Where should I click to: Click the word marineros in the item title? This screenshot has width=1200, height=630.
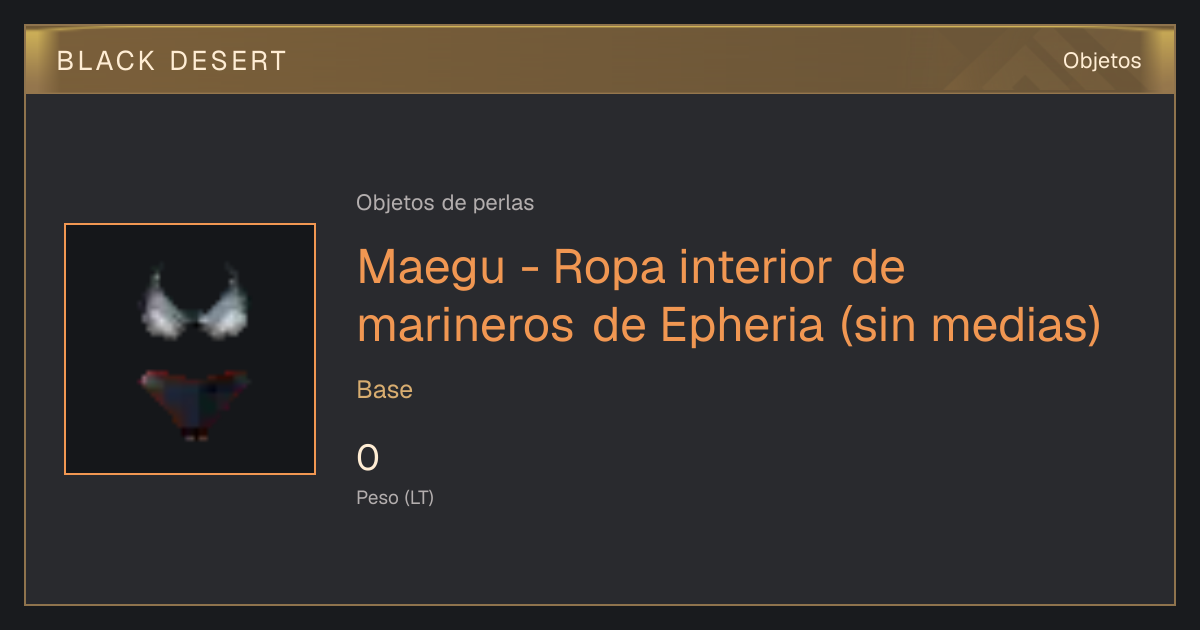coord(466,326)
